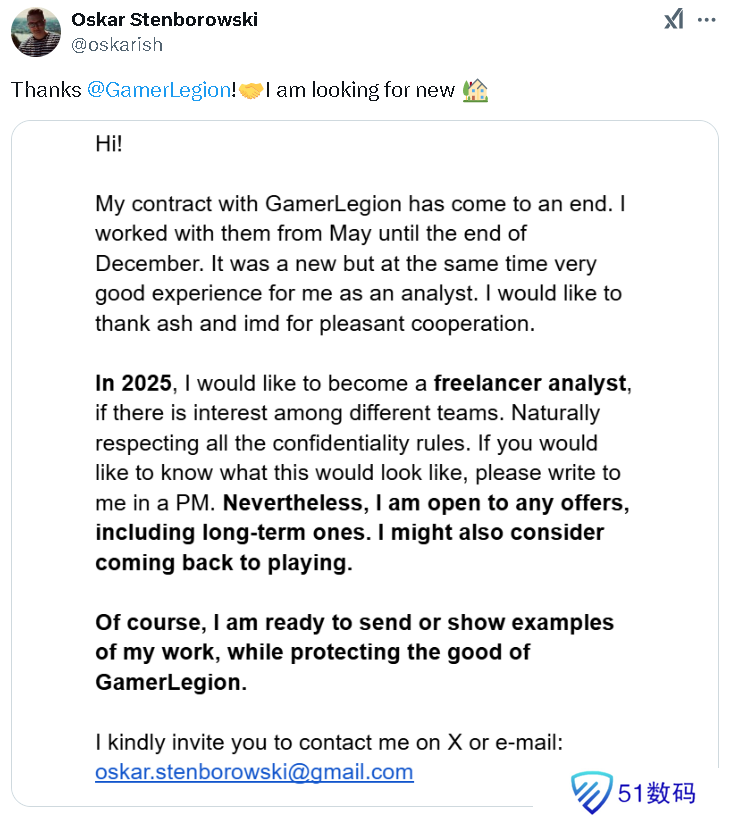Click the Grok xAI icon

point(673,20)
